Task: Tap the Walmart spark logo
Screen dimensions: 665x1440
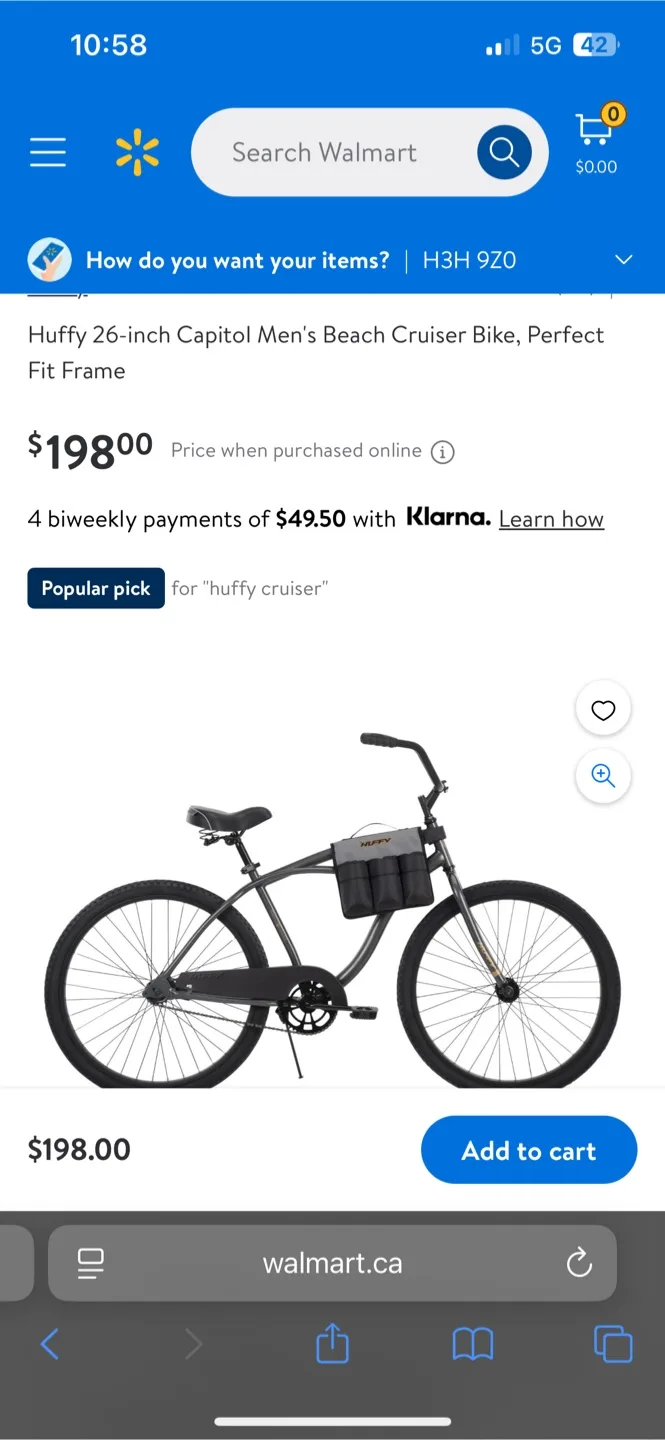Action: click(137, 152)
